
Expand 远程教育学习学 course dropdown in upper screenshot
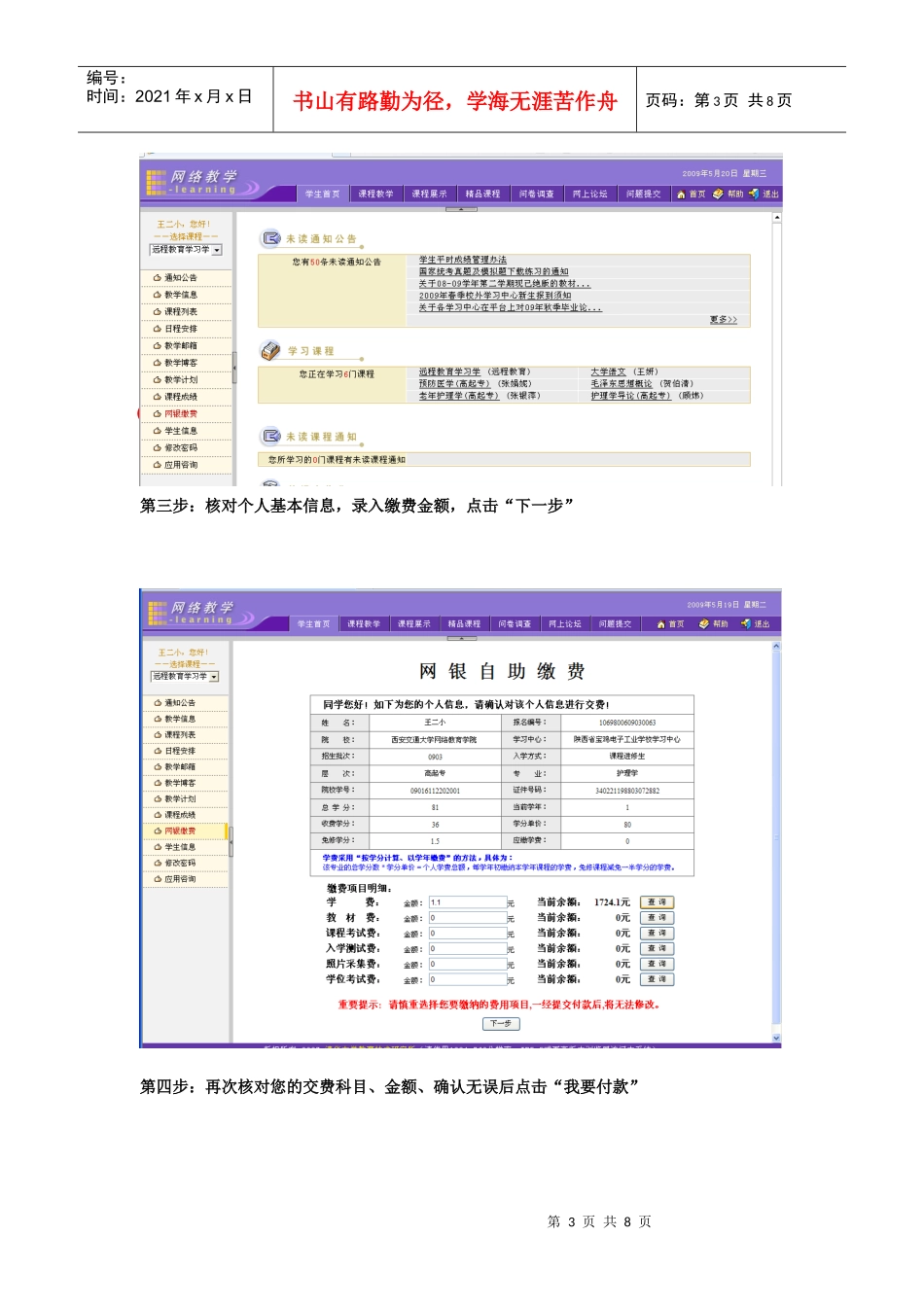(217, 250)
